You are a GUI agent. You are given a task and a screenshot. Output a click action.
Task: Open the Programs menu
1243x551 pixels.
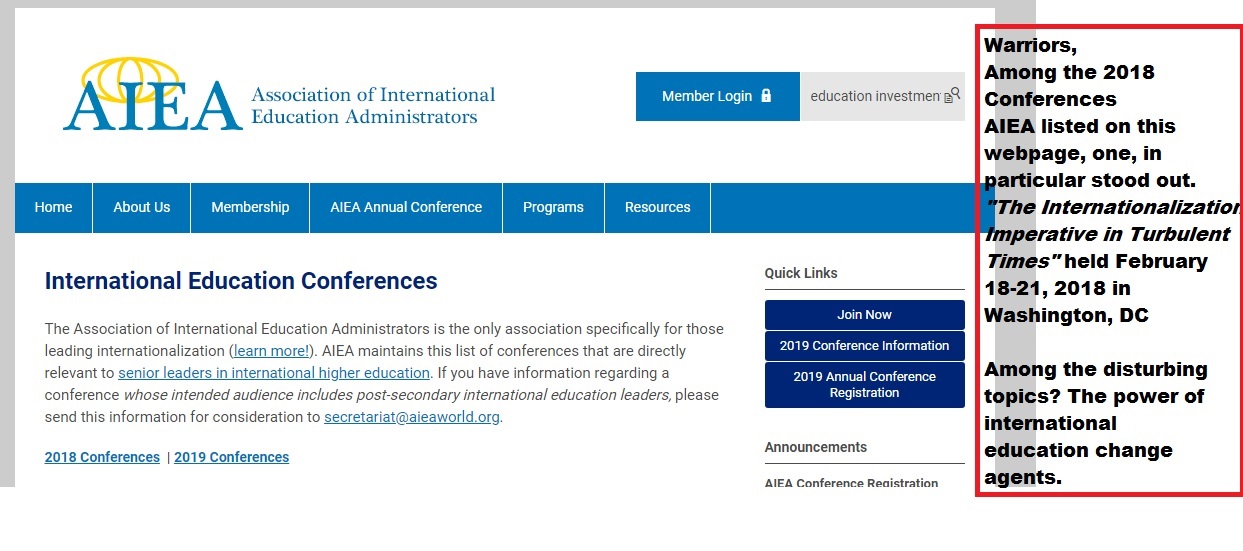pyautogui.click(x=553, y=208)
